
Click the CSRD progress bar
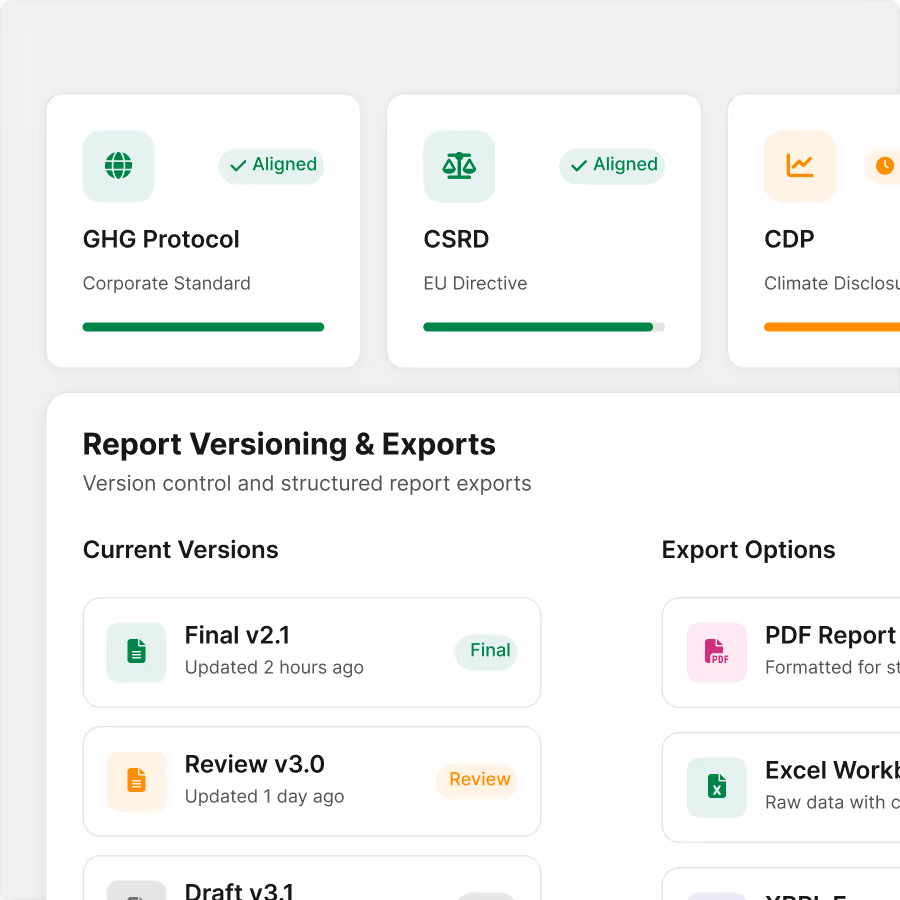tap(544, 327)
